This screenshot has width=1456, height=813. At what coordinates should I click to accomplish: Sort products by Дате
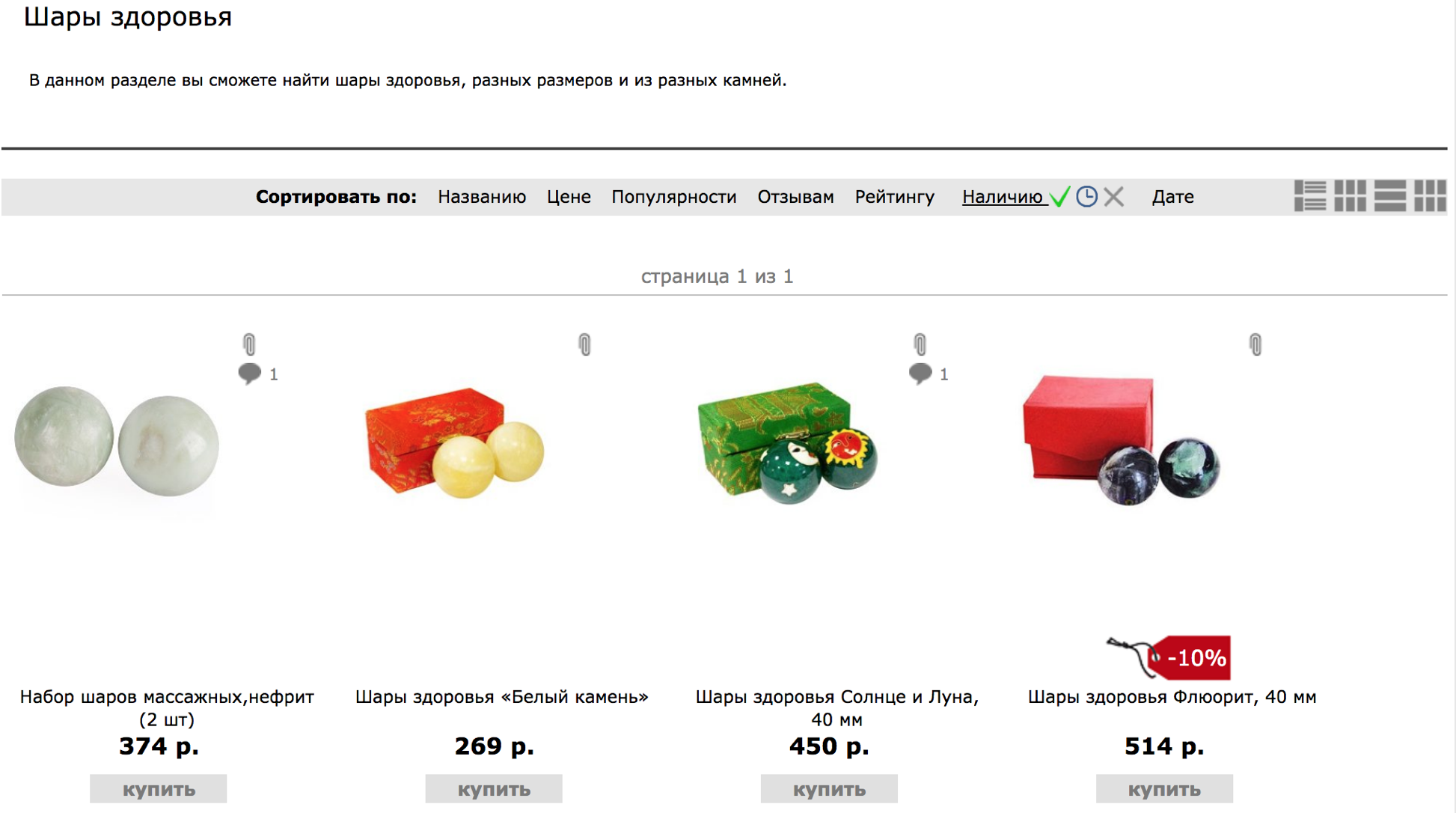(x=1172, y=197)
